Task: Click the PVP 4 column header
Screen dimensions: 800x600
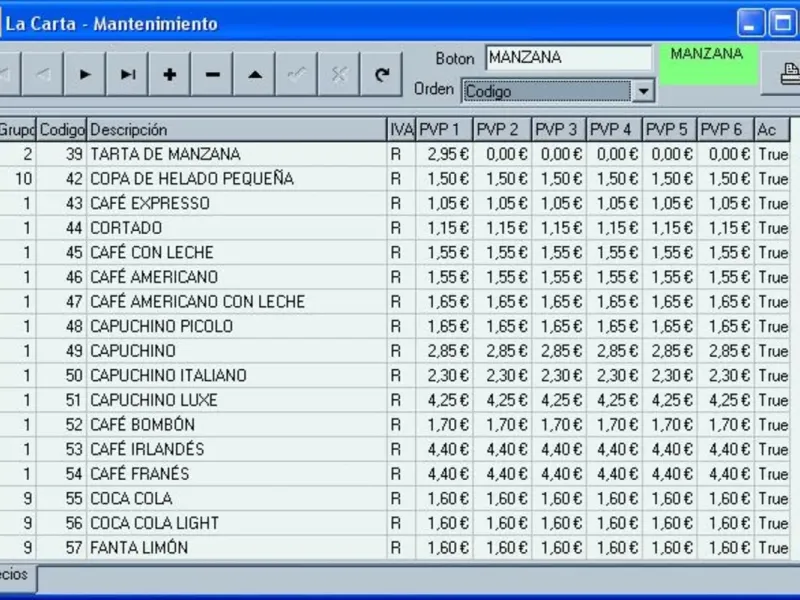Action: pyautogui.click(x=615, y=130)
